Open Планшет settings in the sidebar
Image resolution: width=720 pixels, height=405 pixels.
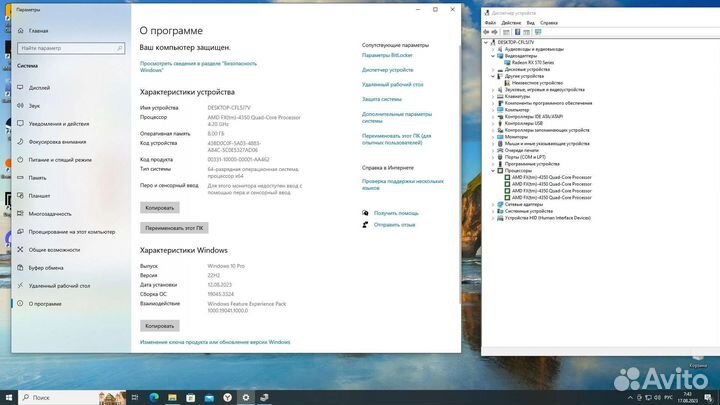point(39,196)
